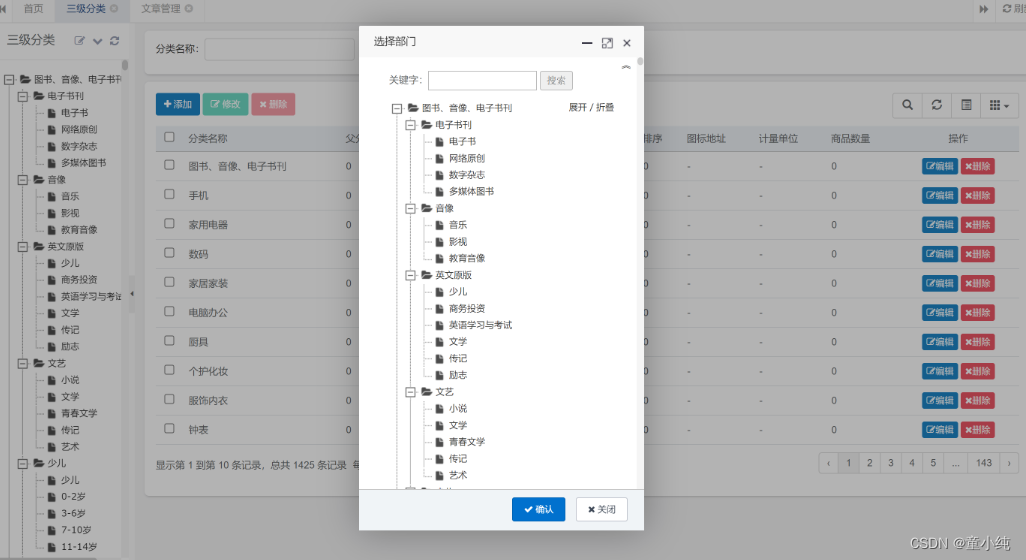Click the 关闭 button in dialog
The height and width of the screenshot is (560, 1026).
[601, 510]
